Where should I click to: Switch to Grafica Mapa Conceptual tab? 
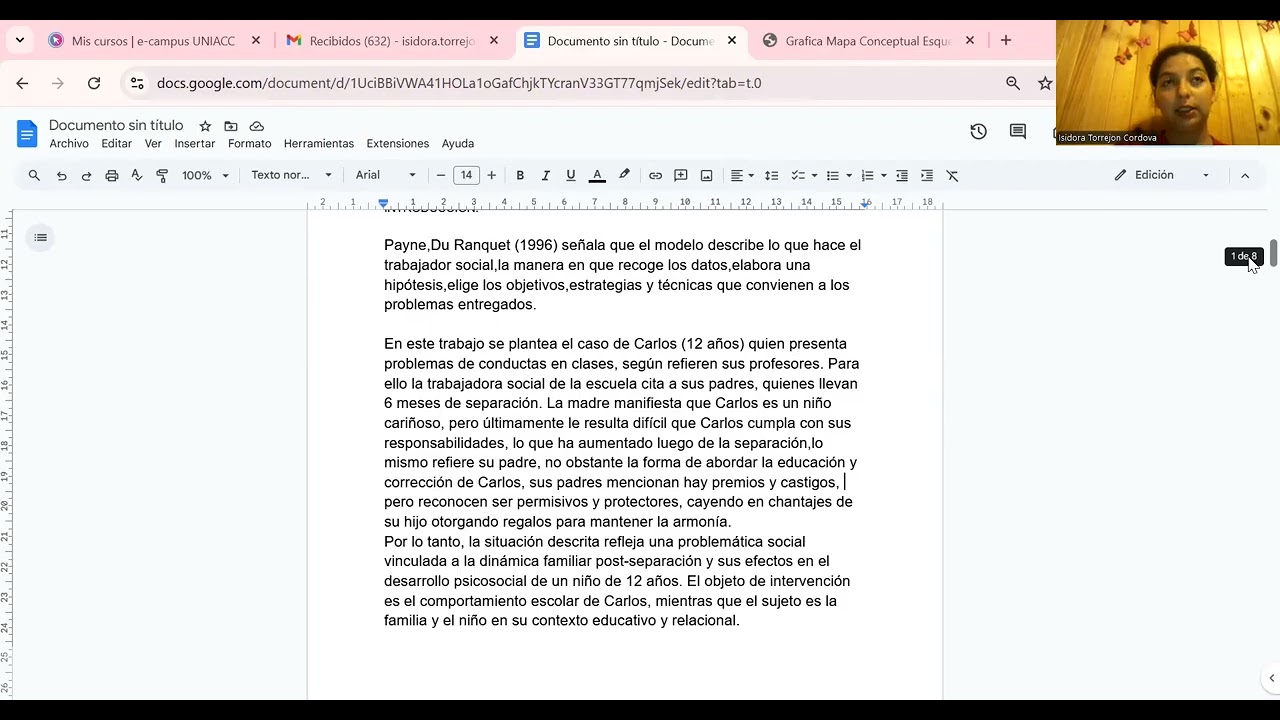pos(868,41)
